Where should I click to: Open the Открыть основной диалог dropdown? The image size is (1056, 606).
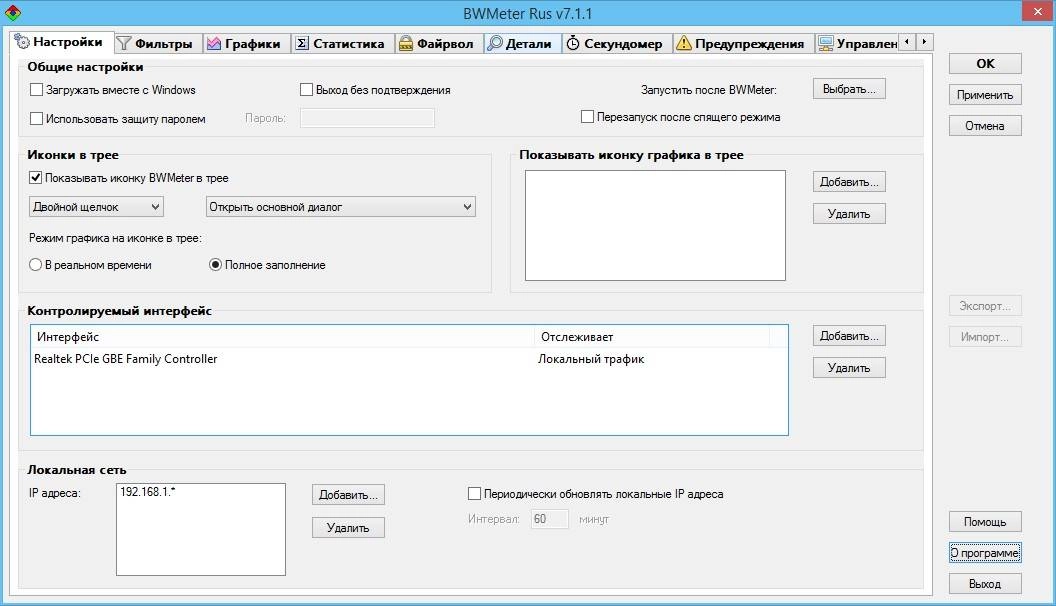[x=341, y=207]
